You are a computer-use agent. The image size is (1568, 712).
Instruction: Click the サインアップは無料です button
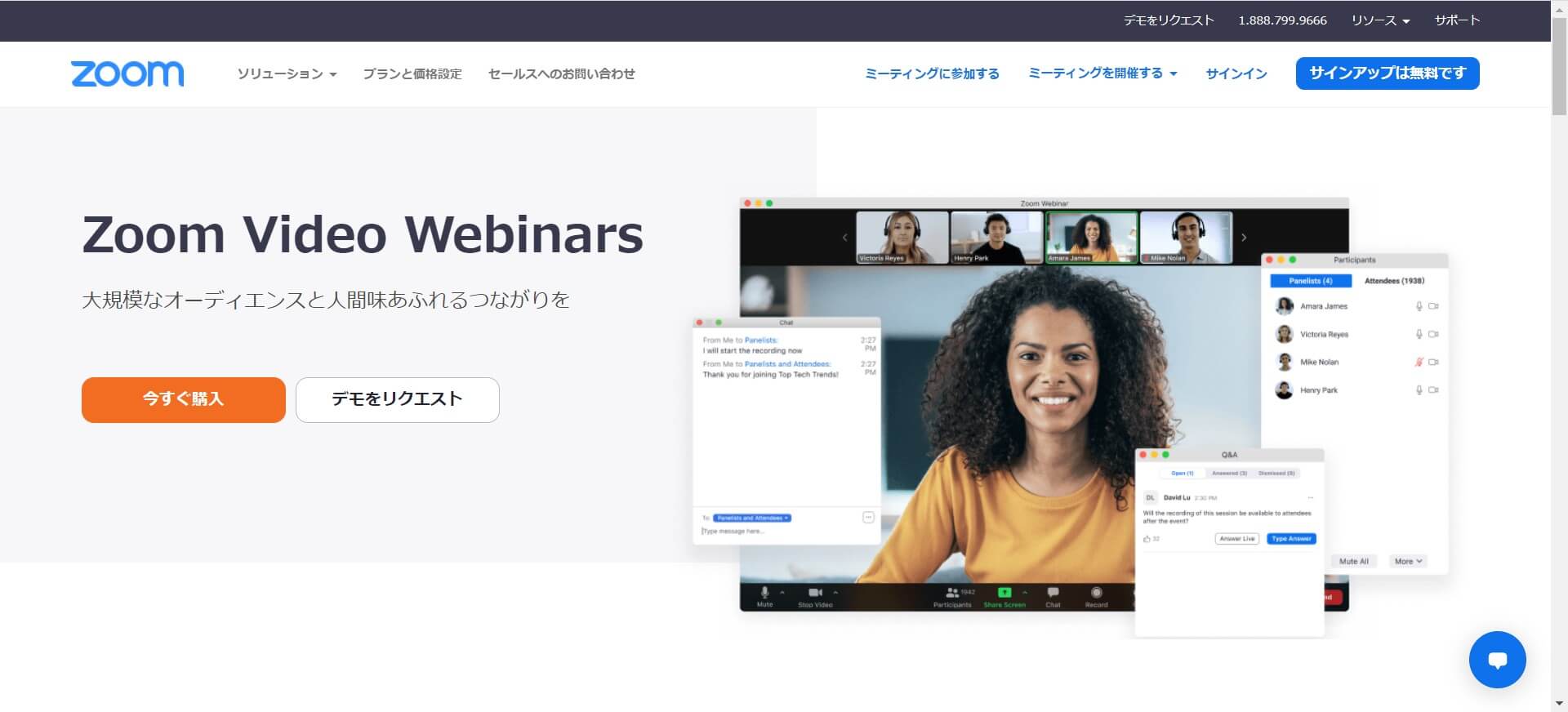[1388, 73]
